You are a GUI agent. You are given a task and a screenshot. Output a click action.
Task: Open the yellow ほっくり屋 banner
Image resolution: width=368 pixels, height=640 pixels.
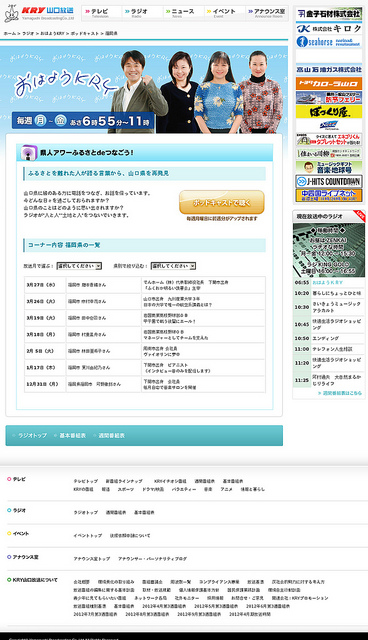click(x=329, y=111)
